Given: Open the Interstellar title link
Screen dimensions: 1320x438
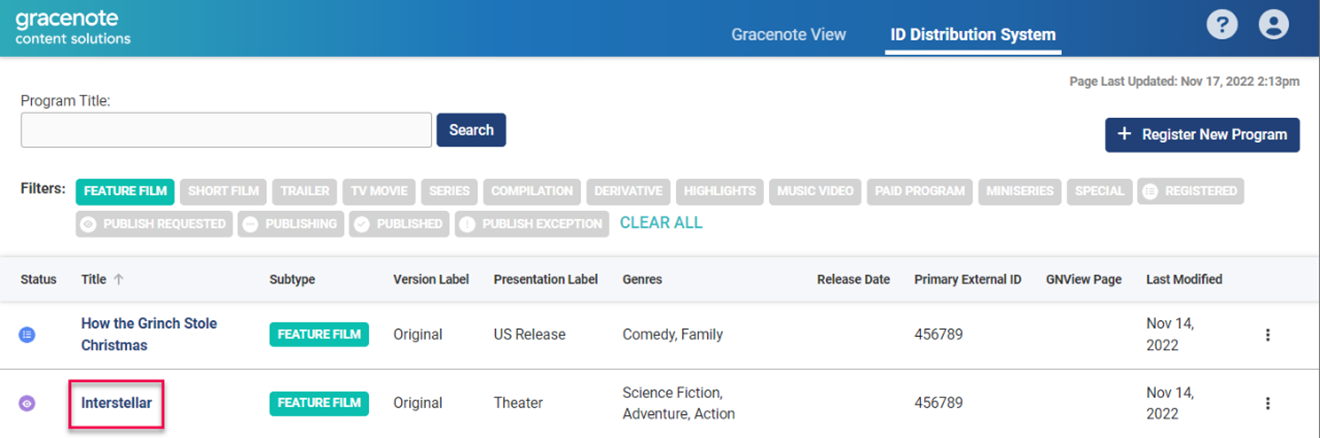Looking at the screenshot, I should point(116,403).
